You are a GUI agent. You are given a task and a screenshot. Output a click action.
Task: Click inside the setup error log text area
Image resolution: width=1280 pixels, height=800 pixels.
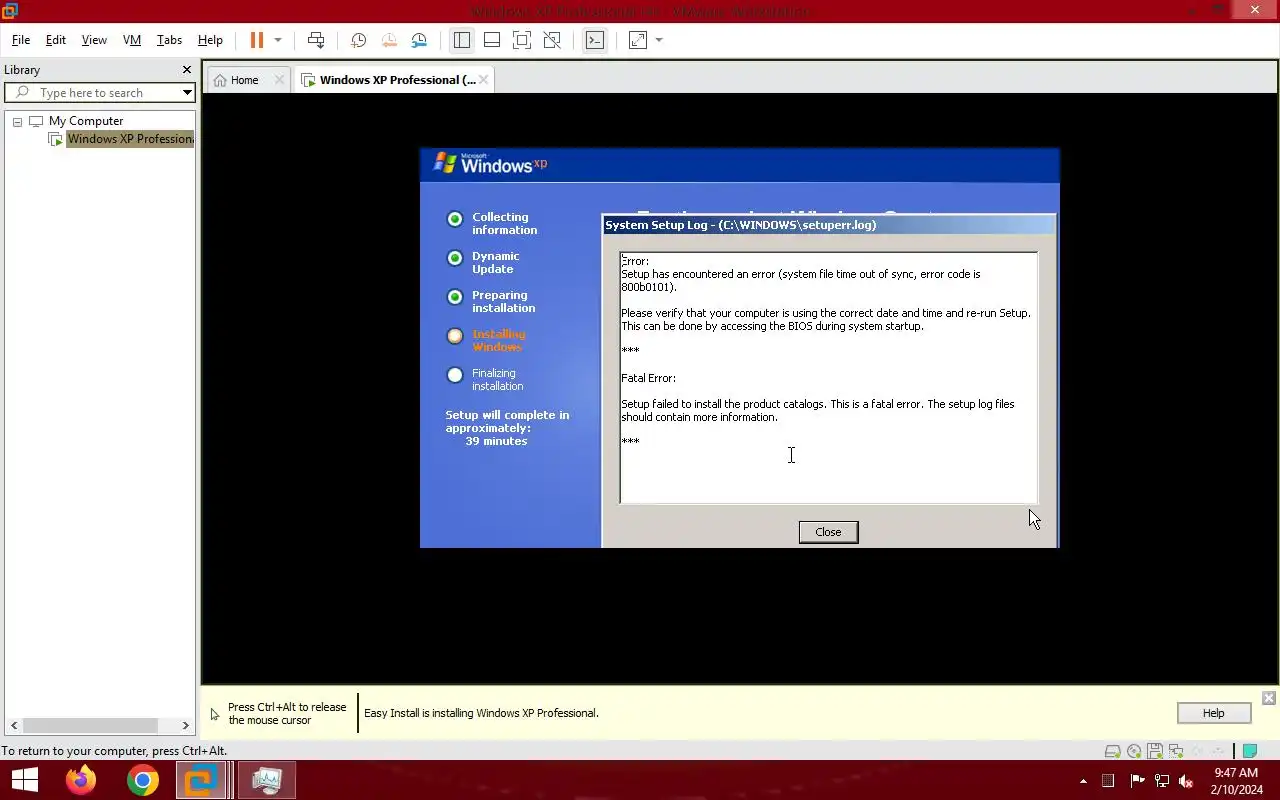click(828, 378)
